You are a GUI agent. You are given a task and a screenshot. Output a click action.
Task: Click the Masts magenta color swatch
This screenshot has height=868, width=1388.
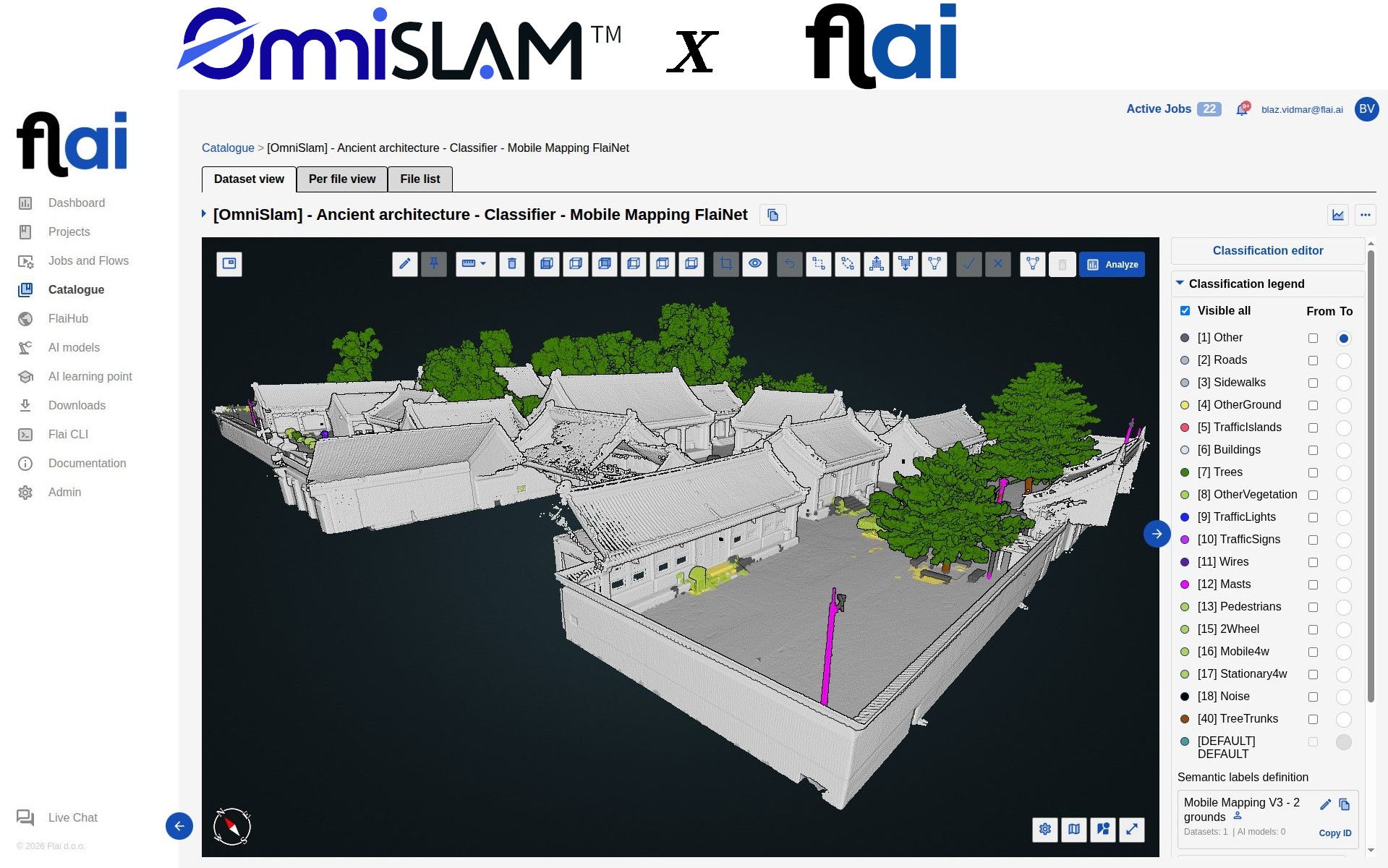[x=1185, y=584]
